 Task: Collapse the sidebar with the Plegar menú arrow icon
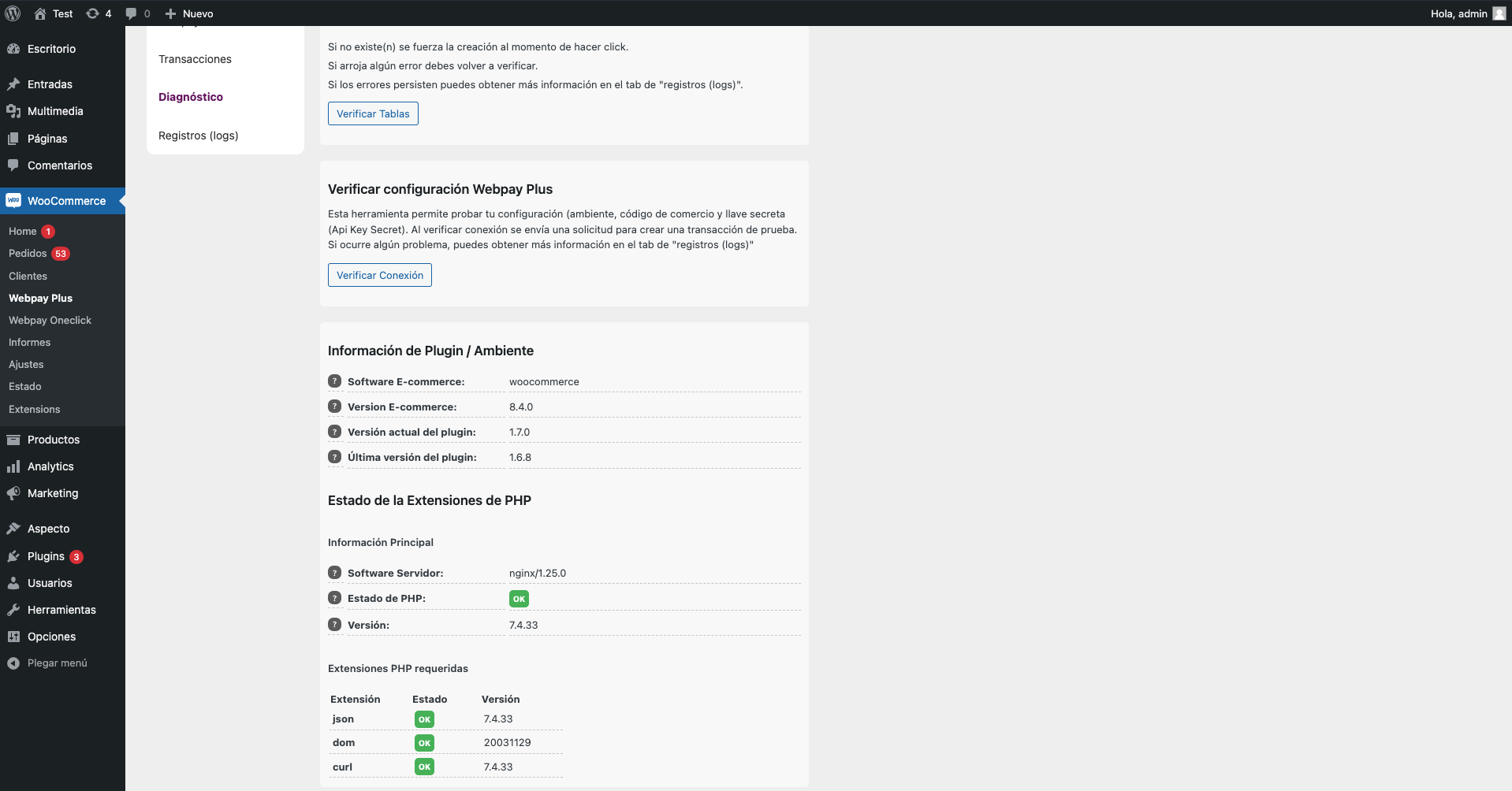pos(13,663)
